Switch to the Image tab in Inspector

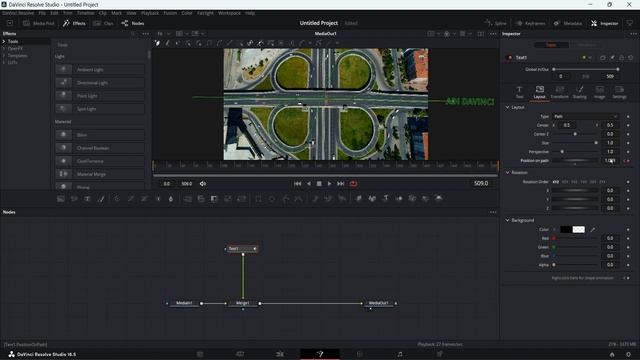pos(599,92)
